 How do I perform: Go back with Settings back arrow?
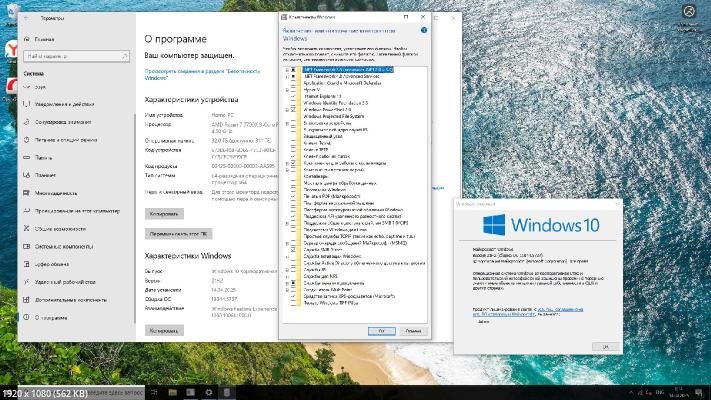27,19
